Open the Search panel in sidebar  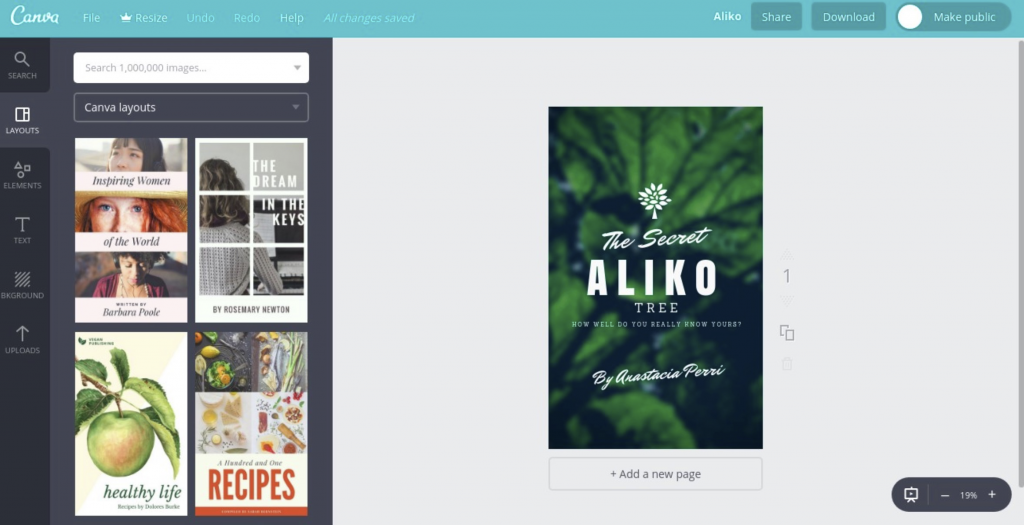(22, 65)
